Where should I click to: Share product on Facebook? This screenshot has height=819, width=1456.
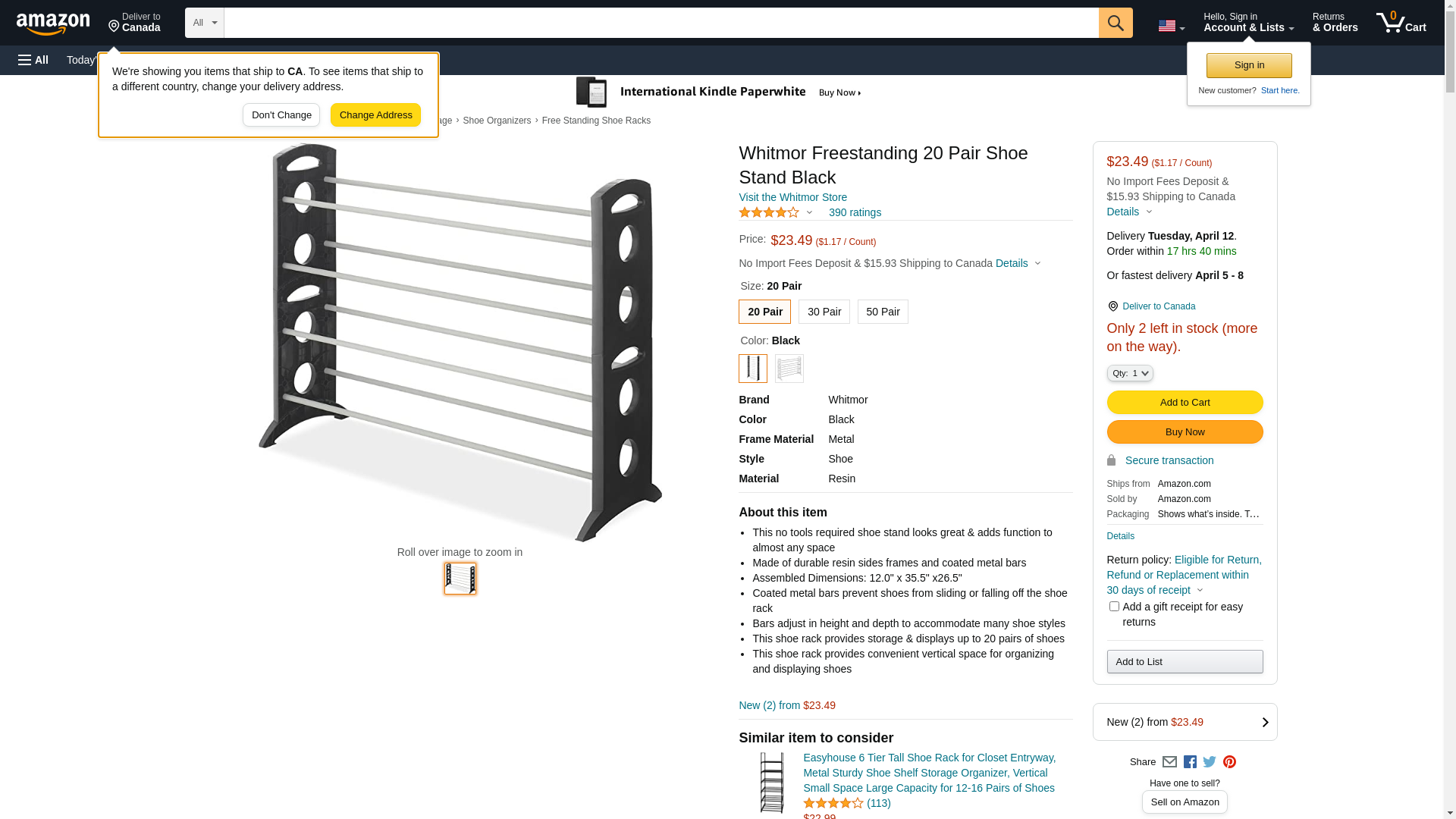click(1190, 762)
